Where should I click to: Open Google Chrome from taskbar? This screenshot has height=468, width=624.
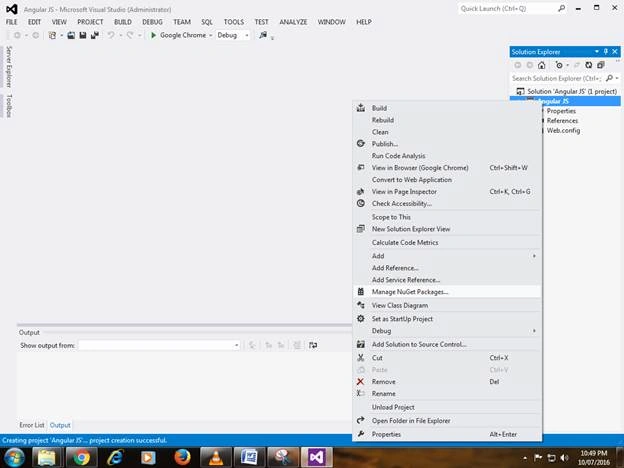pos(81,457)
